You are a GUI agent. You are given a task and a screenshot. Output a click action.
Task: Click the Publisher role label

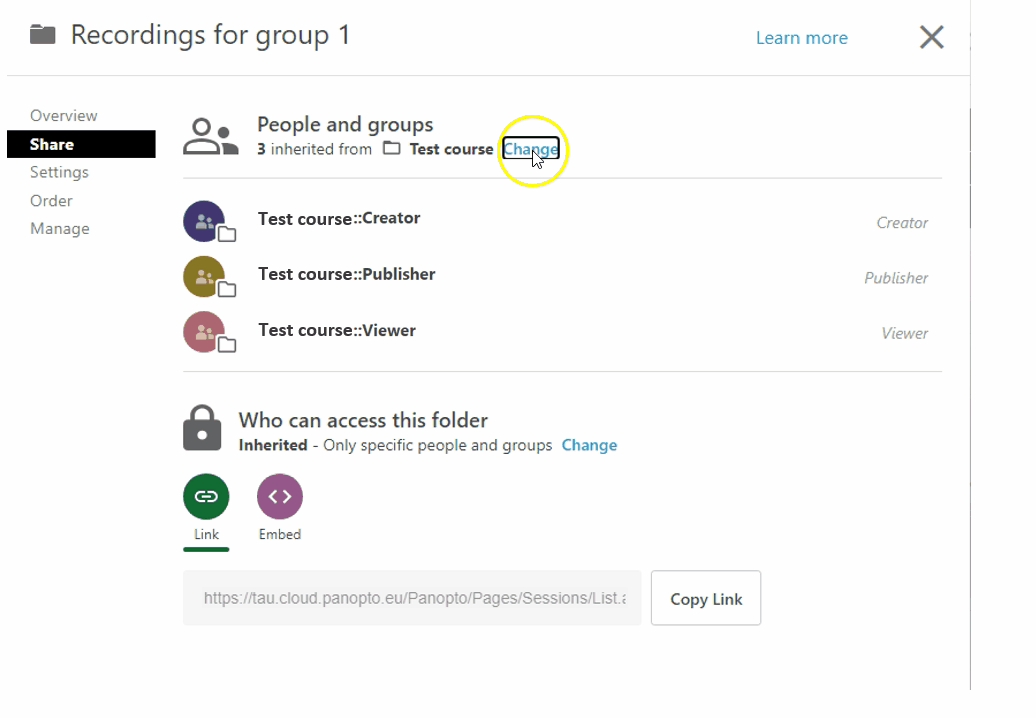(896, 278)
